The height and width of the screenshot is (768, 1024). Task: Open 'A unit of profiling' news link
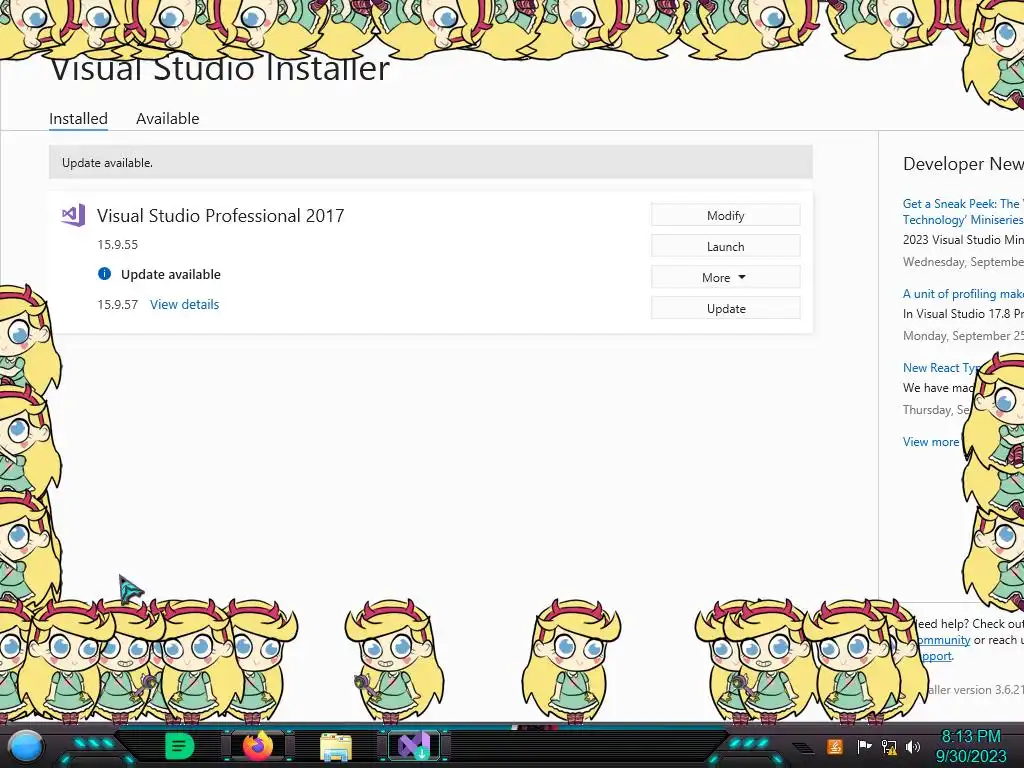(963, 294)
